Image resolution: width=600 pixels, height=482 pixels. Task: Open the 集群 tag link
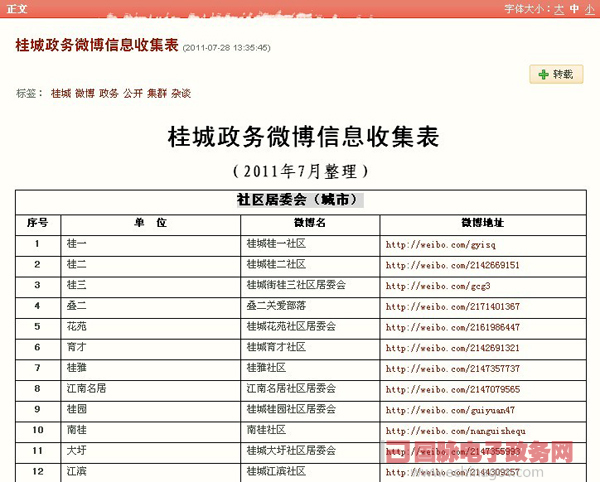tap(156, 93)
